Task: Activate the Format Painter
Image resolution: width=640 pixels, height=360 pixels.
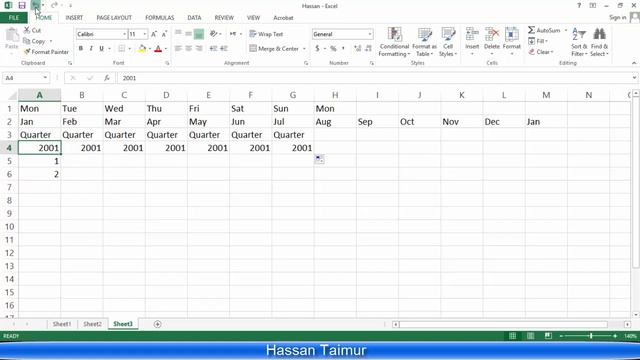Action: tap(46, 52)
